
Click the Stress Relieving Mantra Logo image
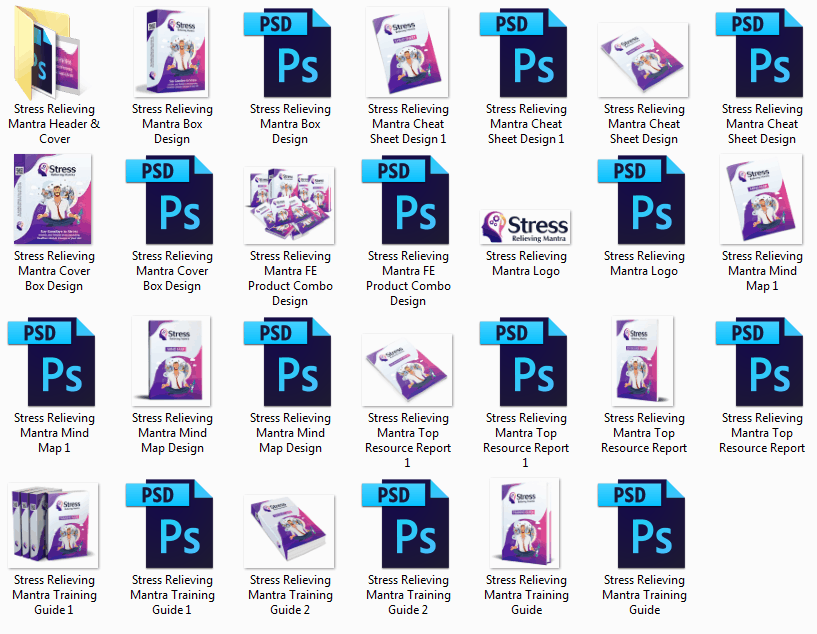coord(526,225)
